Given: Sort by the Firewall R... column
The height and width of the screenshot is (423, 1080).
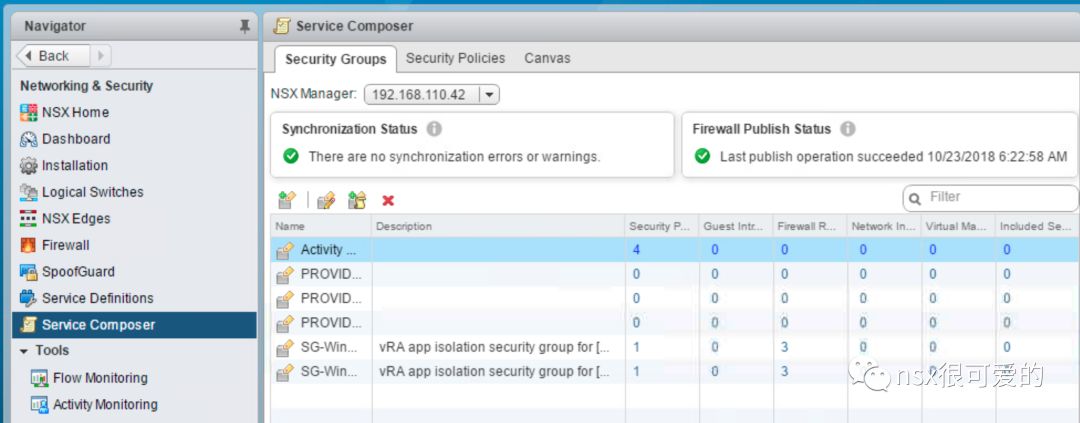Looking at the screenshot, I should (809, 226).
